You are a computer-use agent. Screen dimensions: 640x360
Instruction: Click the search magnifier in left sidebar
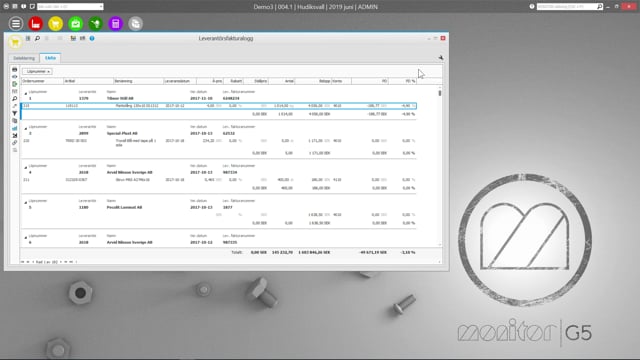[x=15, y=99]
